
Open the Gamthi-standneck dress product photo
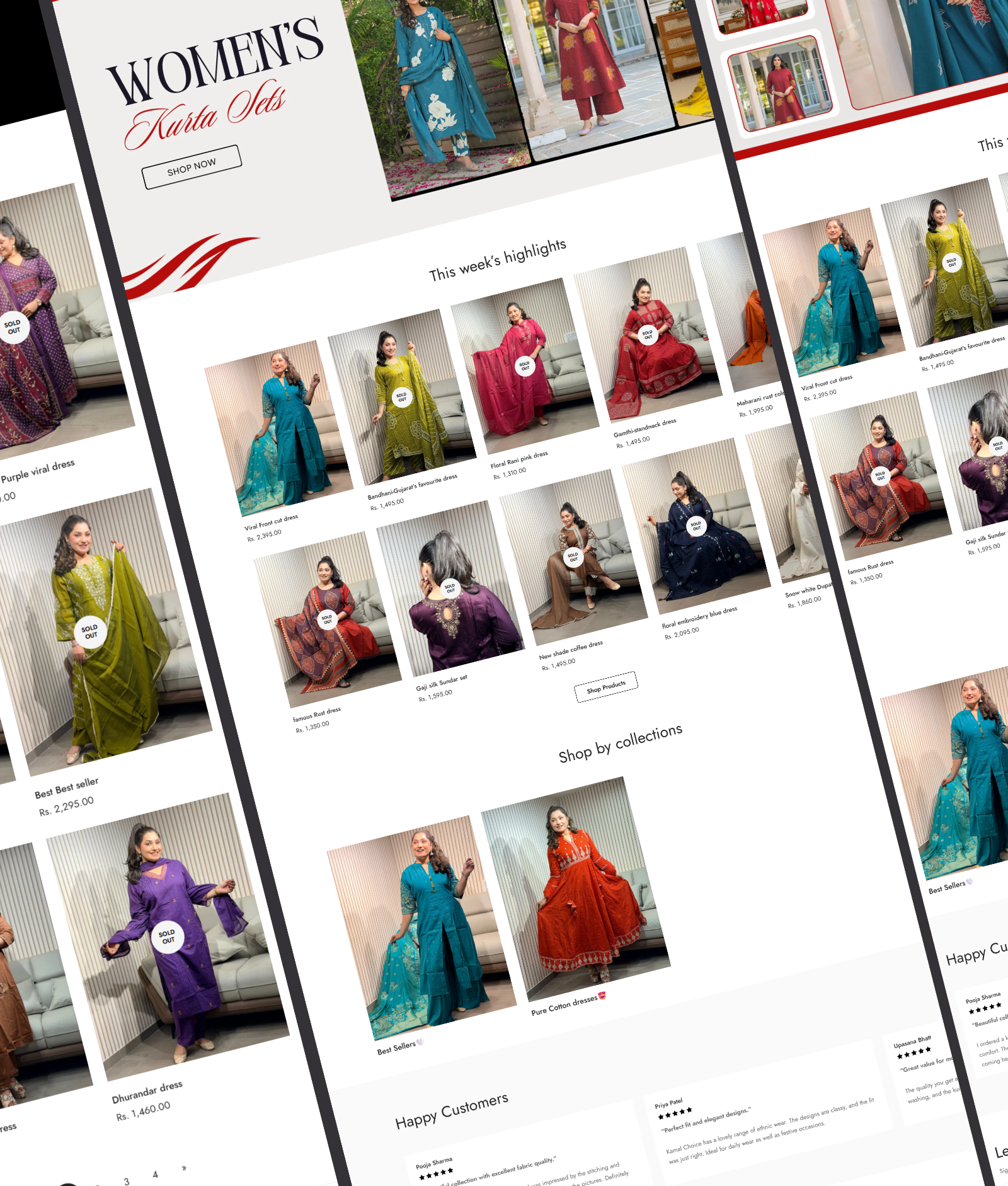tap(648, 334)
